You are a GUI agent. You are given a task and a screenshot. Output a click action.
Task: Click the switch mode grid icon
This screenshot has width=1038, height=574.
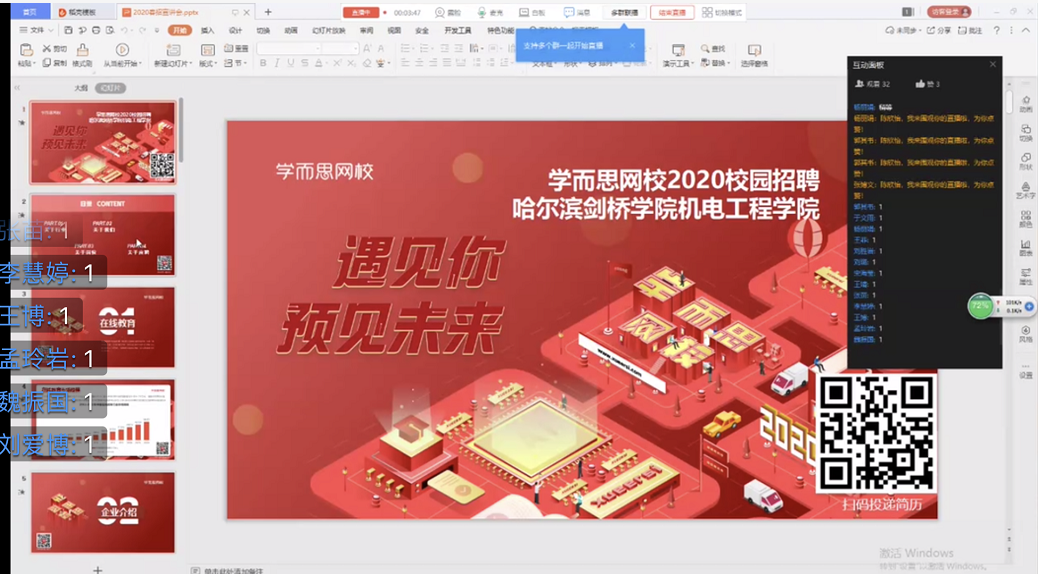707,13
